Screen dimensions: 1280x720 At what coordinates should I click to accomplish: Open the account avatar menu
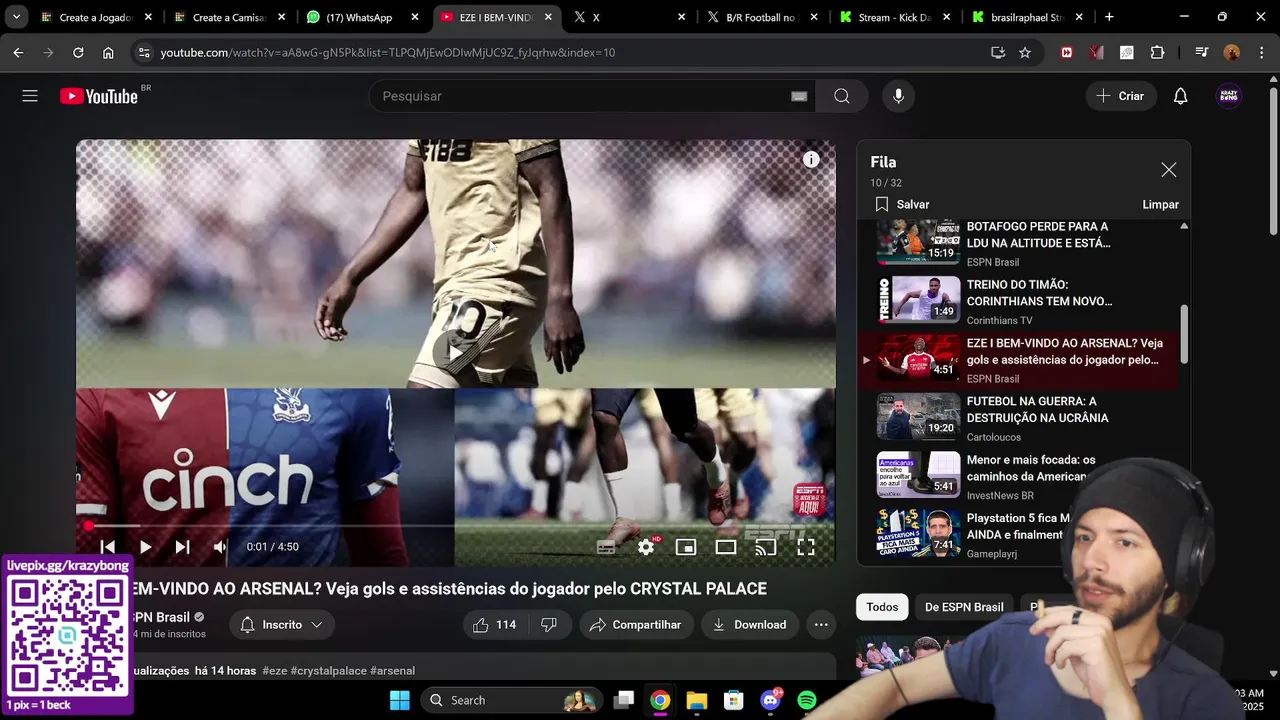click(1229, 96)
